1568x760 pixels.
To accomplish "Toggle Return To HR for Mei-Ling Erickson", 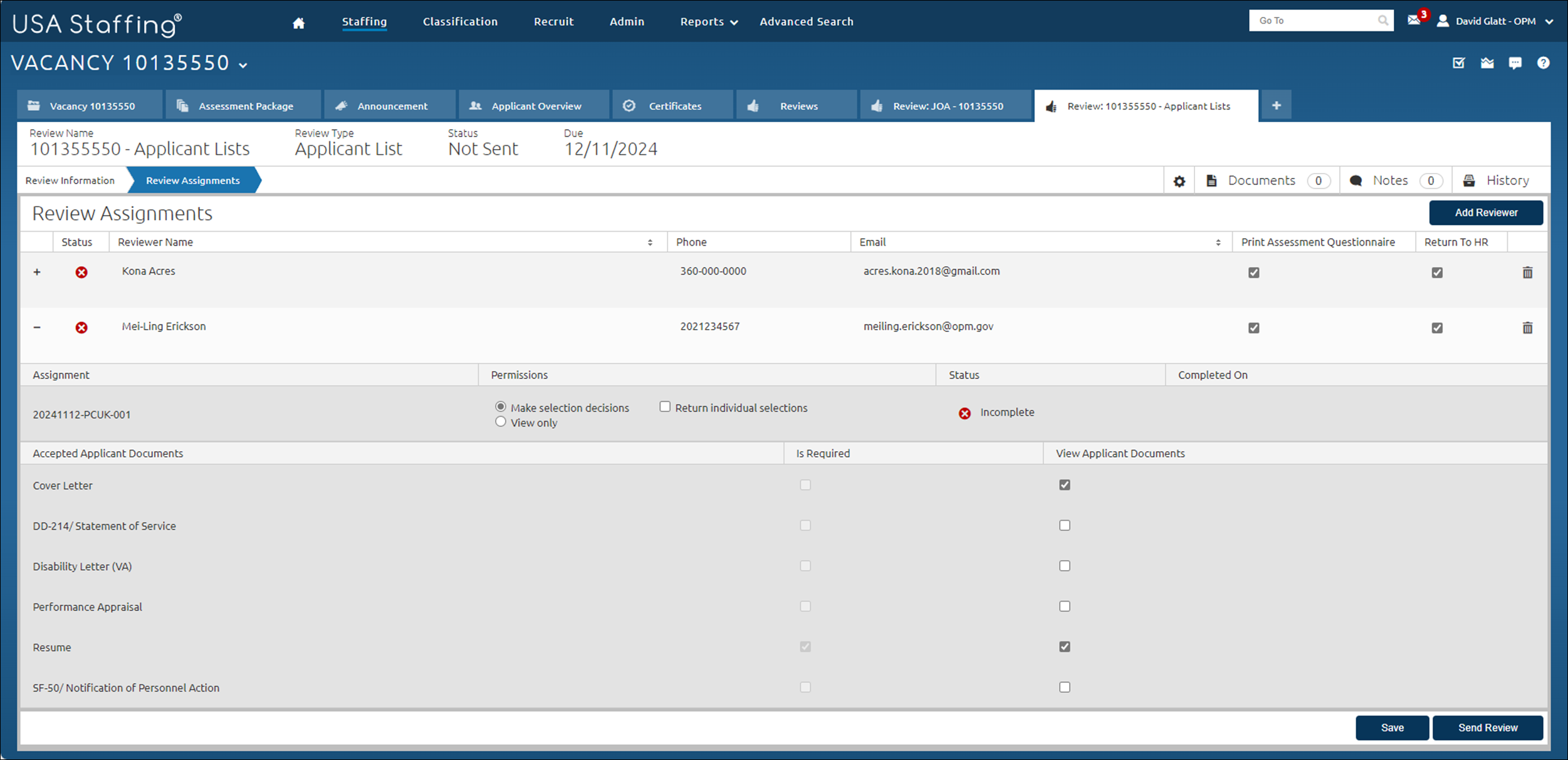I will [x=1437, y=328].
